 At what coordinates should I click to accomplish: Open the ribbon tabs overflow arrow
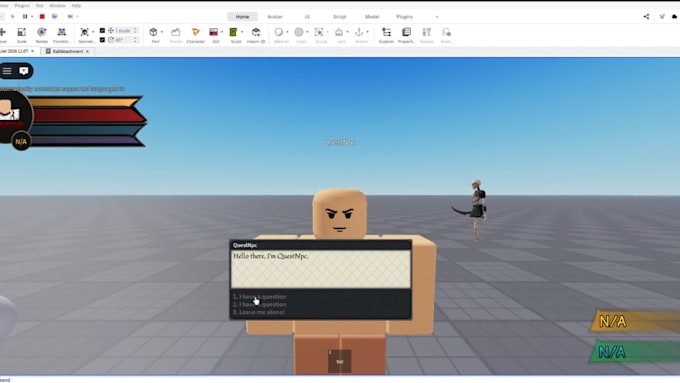(x=437, y=16)
